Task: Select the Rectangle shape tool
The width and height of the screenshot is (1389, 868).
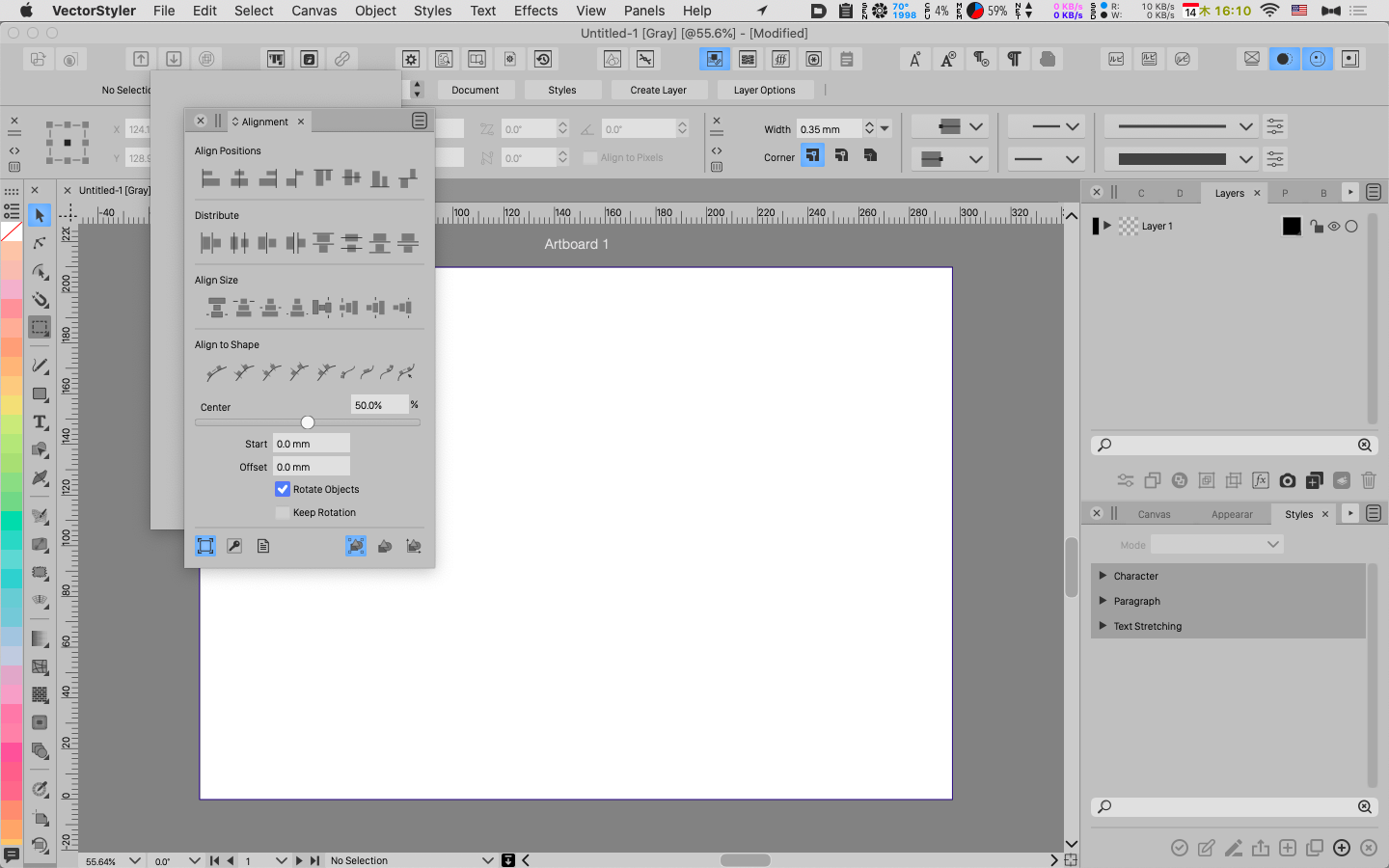Action: click(40, 394)
